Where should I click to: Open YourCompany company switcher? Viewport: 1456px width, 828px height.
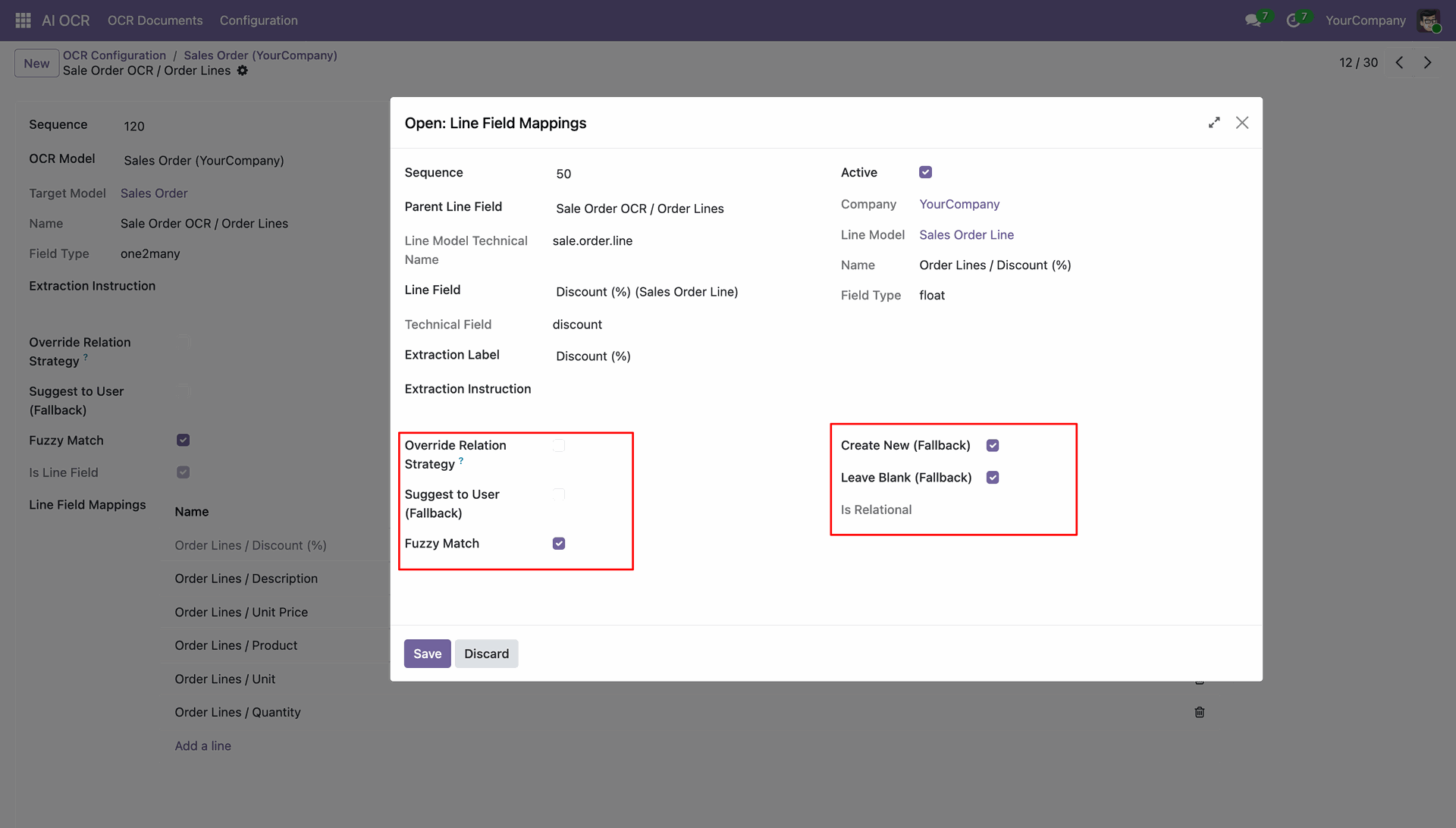tap(1365, 20)
